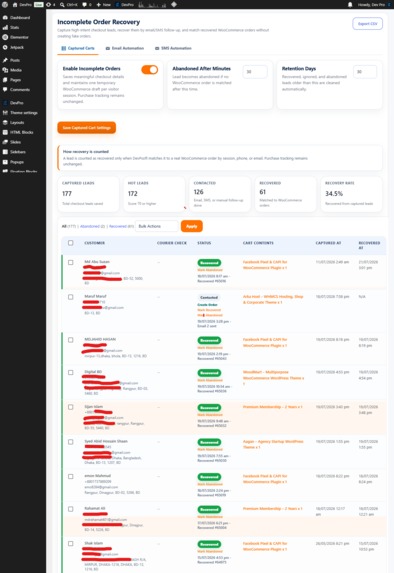This screenshot has width=394, height=573.
Task: Visit the DevPro site home icon
Action: point(15,4)
